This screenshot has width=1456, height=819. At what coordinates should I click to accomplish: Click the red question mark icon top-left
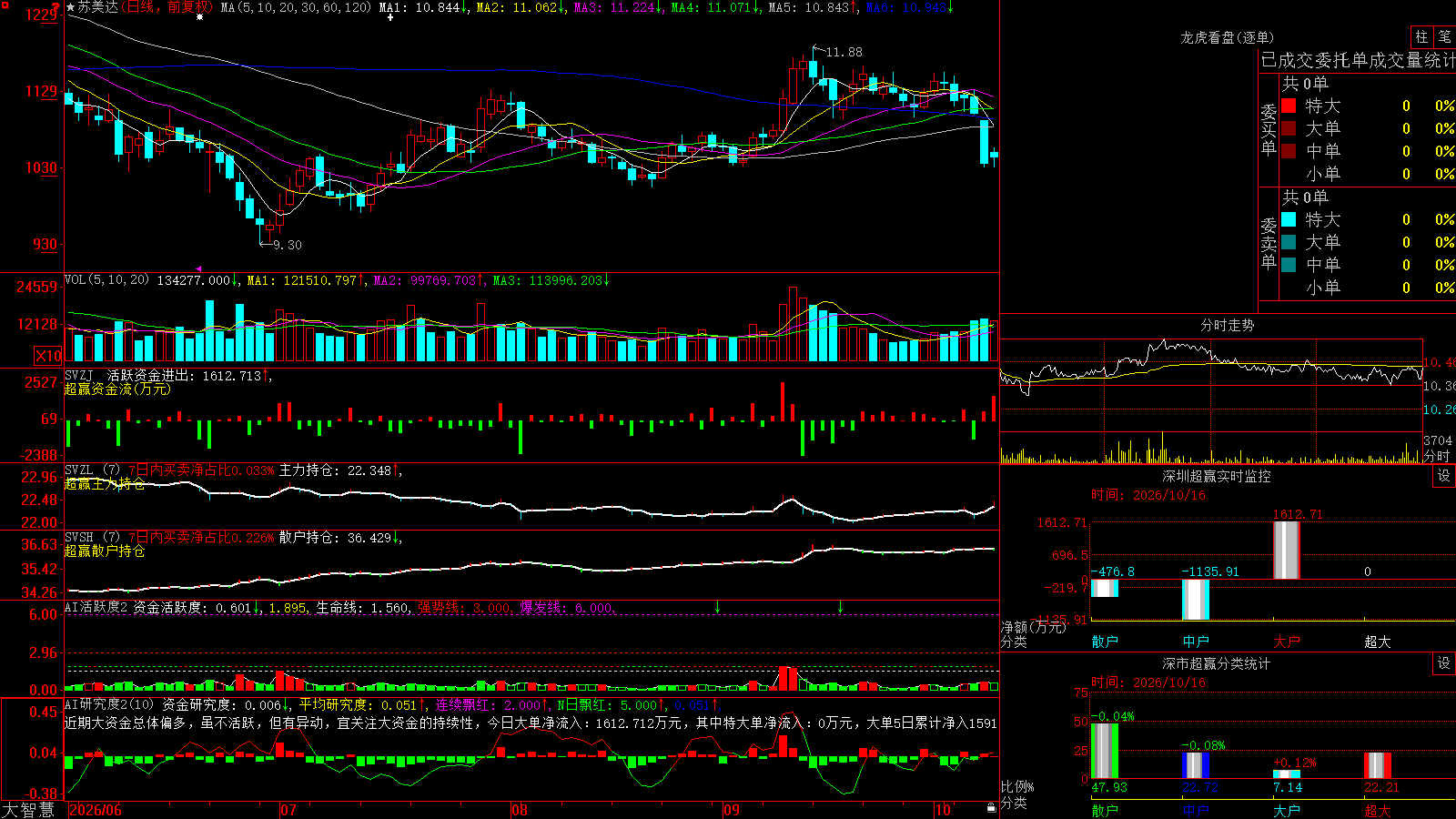tap(56, 7)
